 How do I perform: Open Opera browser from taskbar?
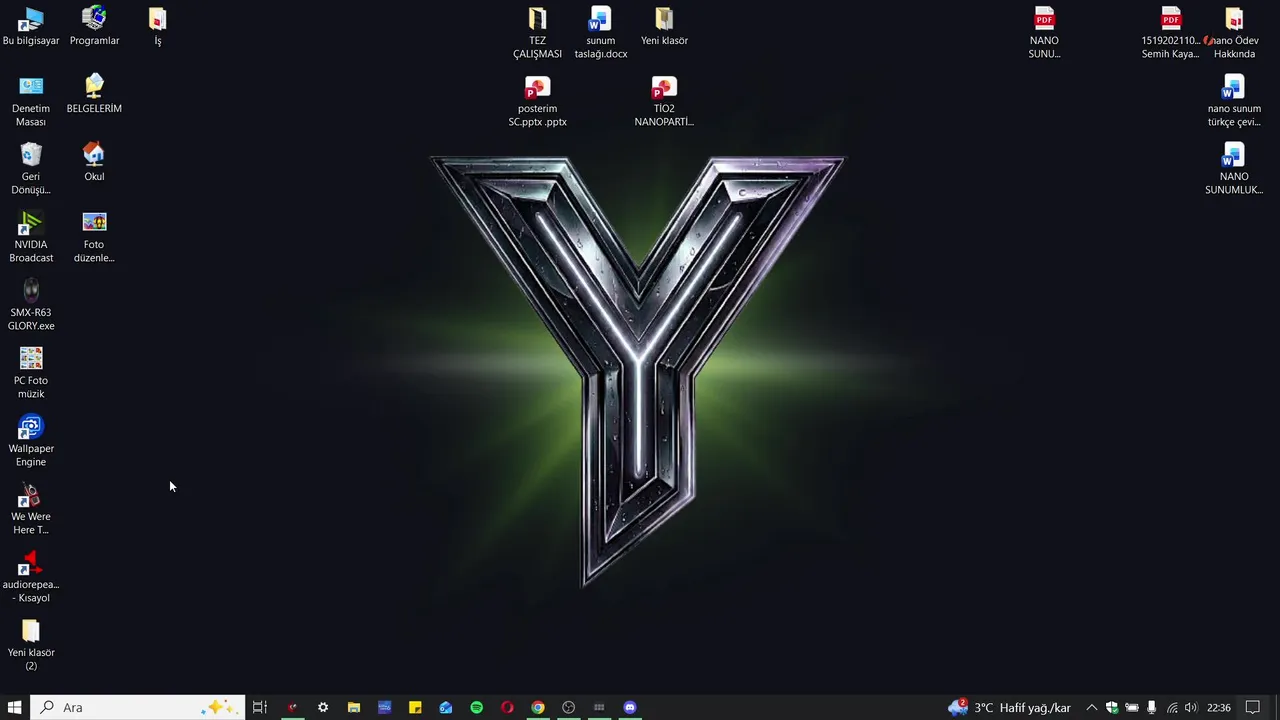(x=507, y=707)
